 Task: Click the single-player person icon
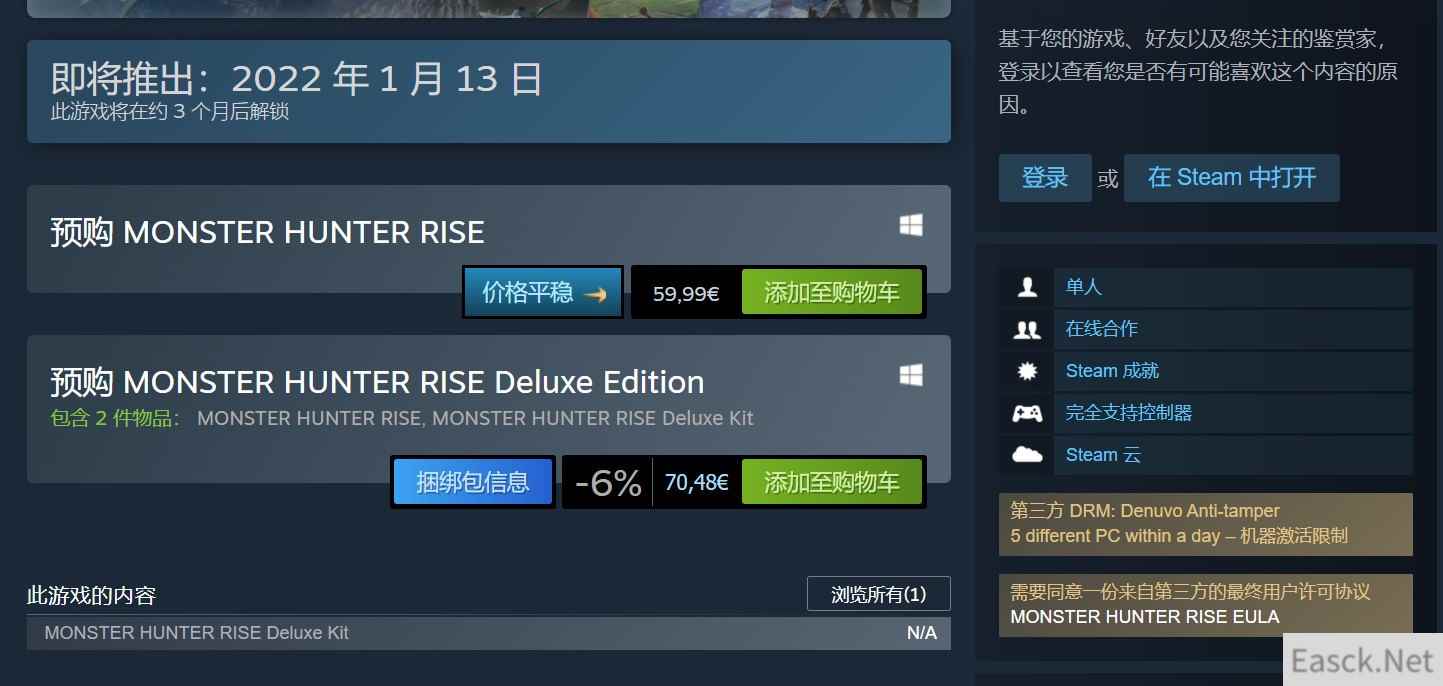click(x=1027, y=287)
